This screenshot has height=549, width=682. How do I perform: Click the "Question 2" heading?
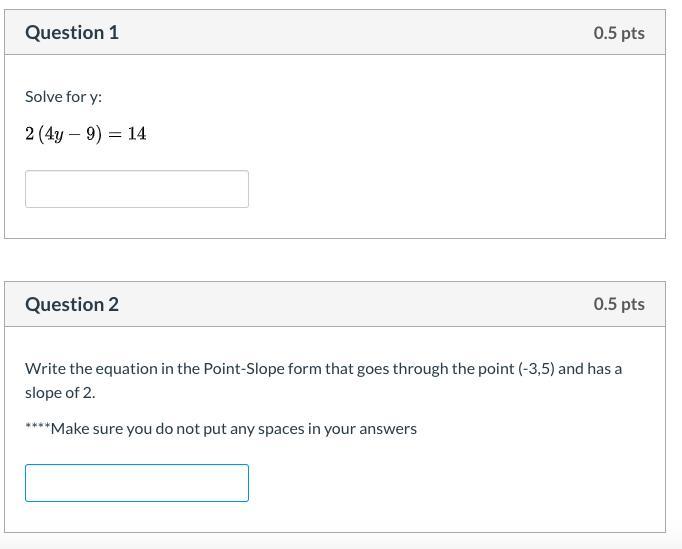coord(72,304)
